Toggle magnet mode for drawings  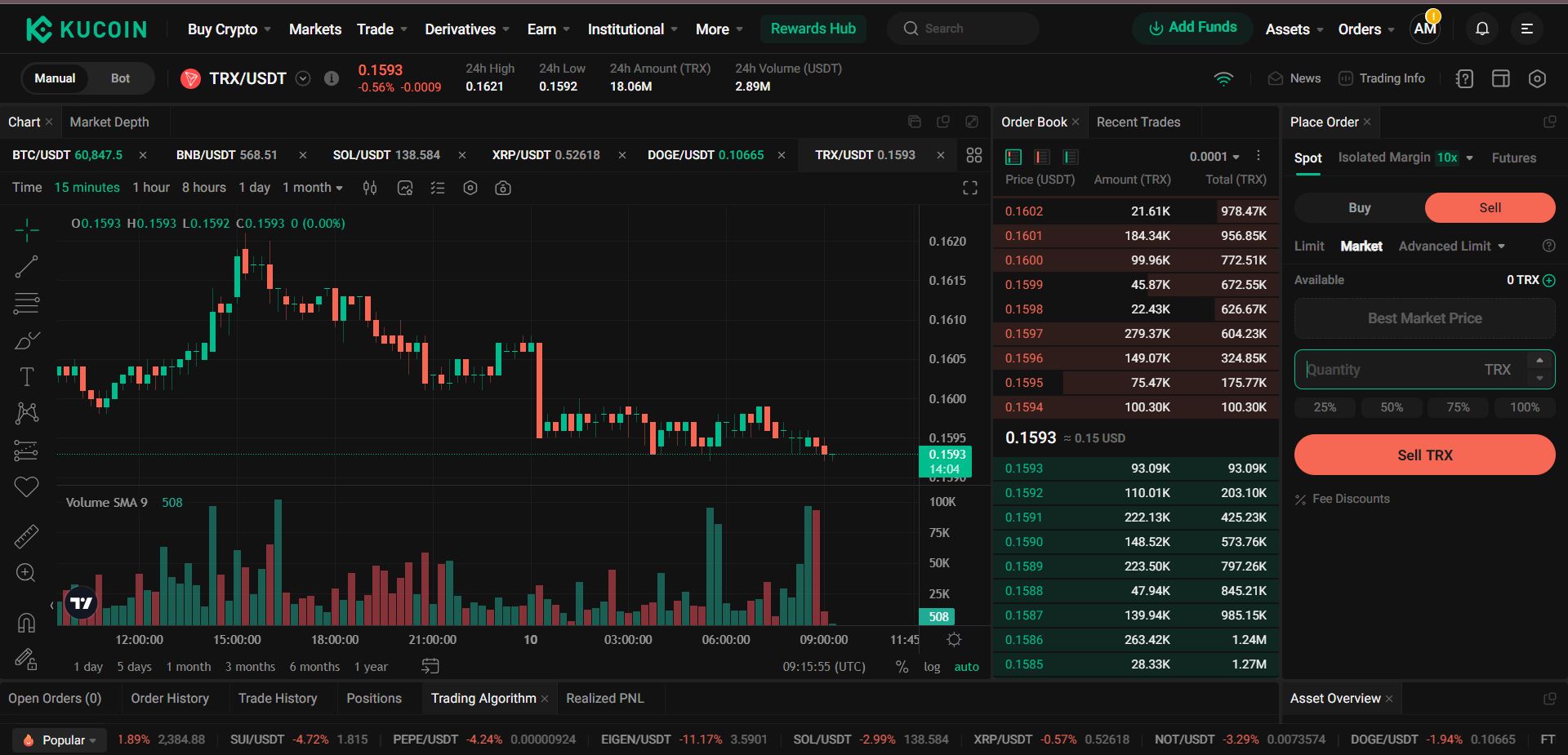(26, 623)
